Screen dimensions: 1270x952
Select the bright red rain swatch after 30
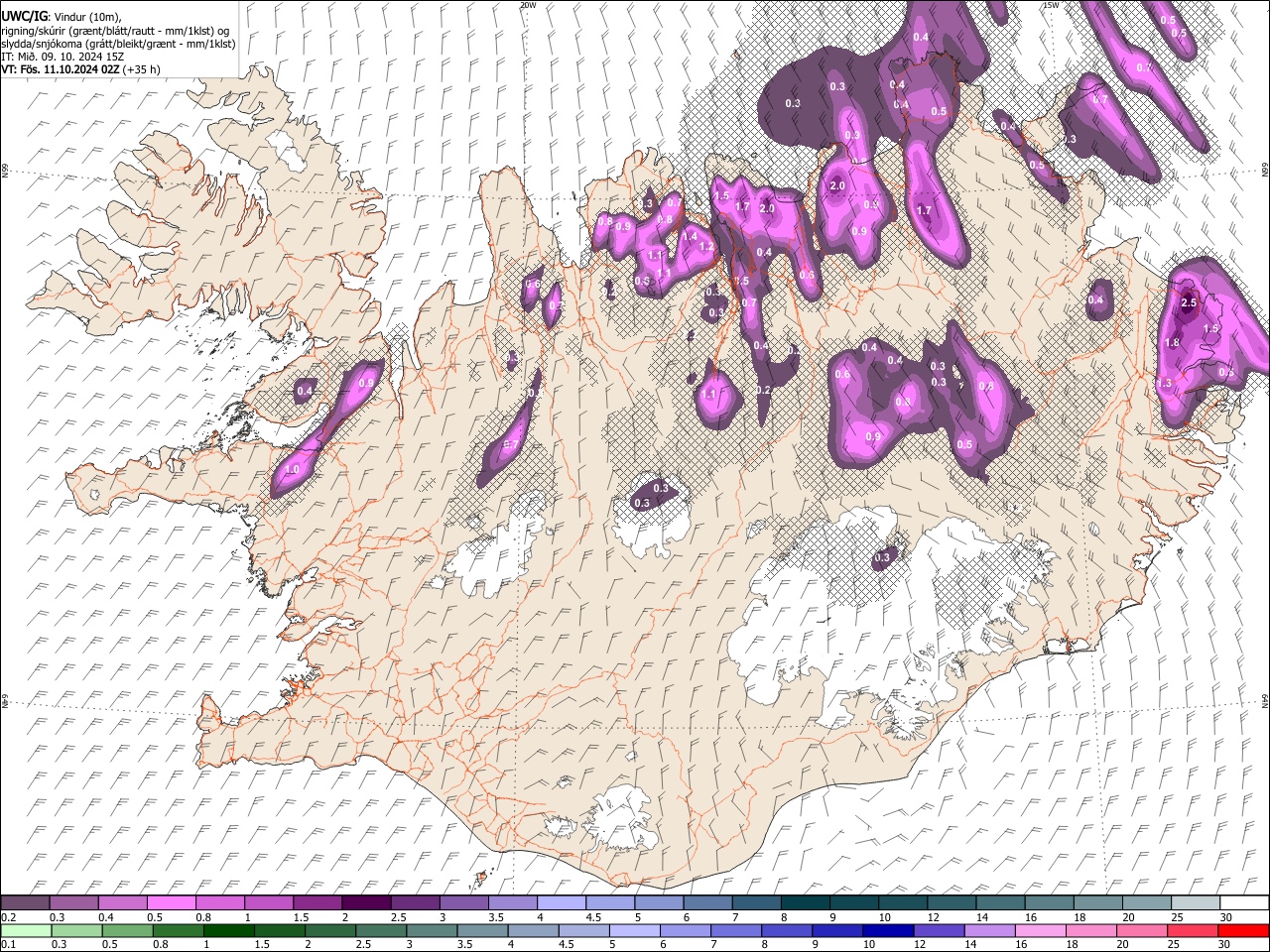pos(1243,930)
